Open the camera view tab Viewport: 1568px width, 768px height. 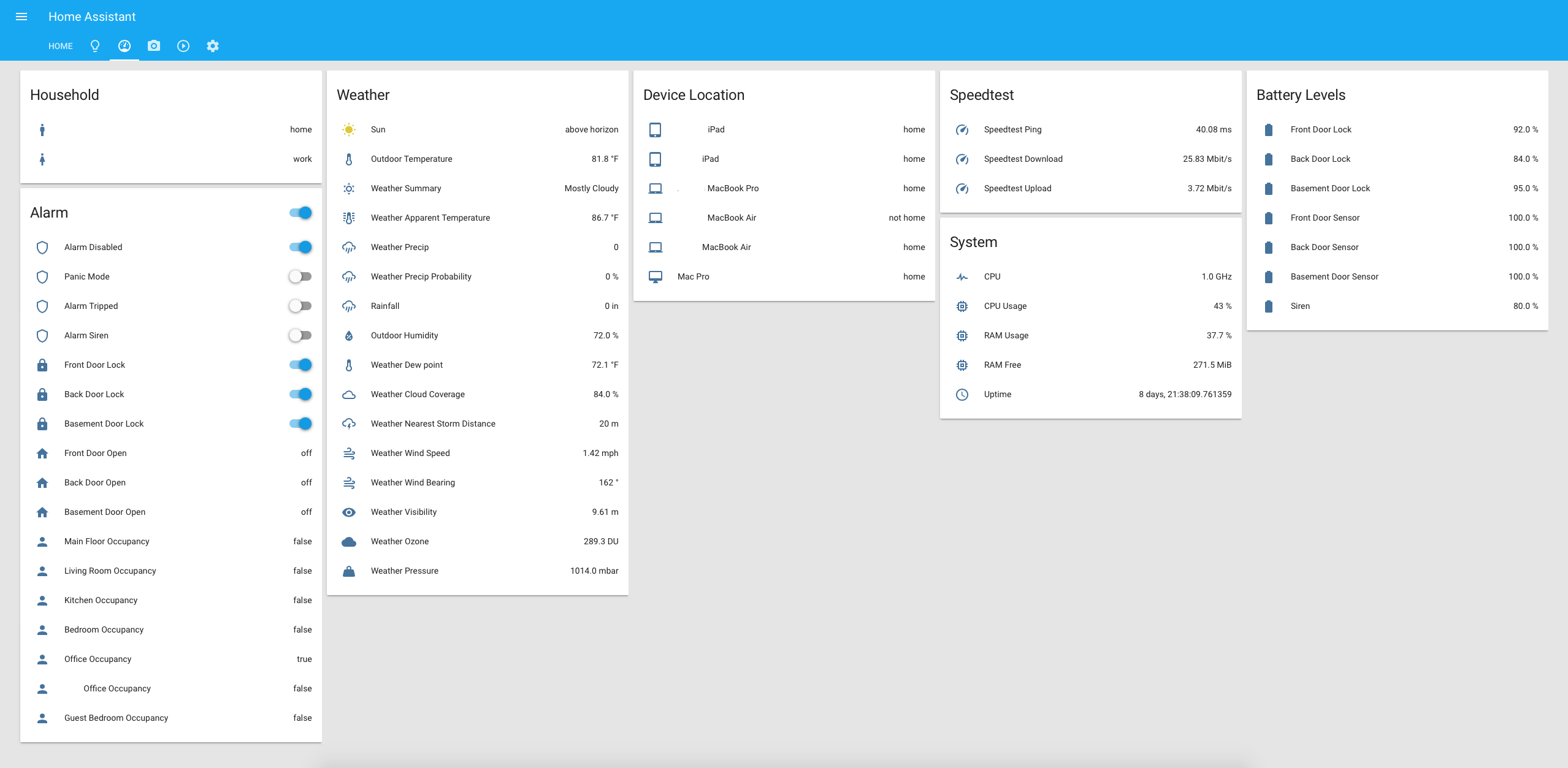pos(154,46)
